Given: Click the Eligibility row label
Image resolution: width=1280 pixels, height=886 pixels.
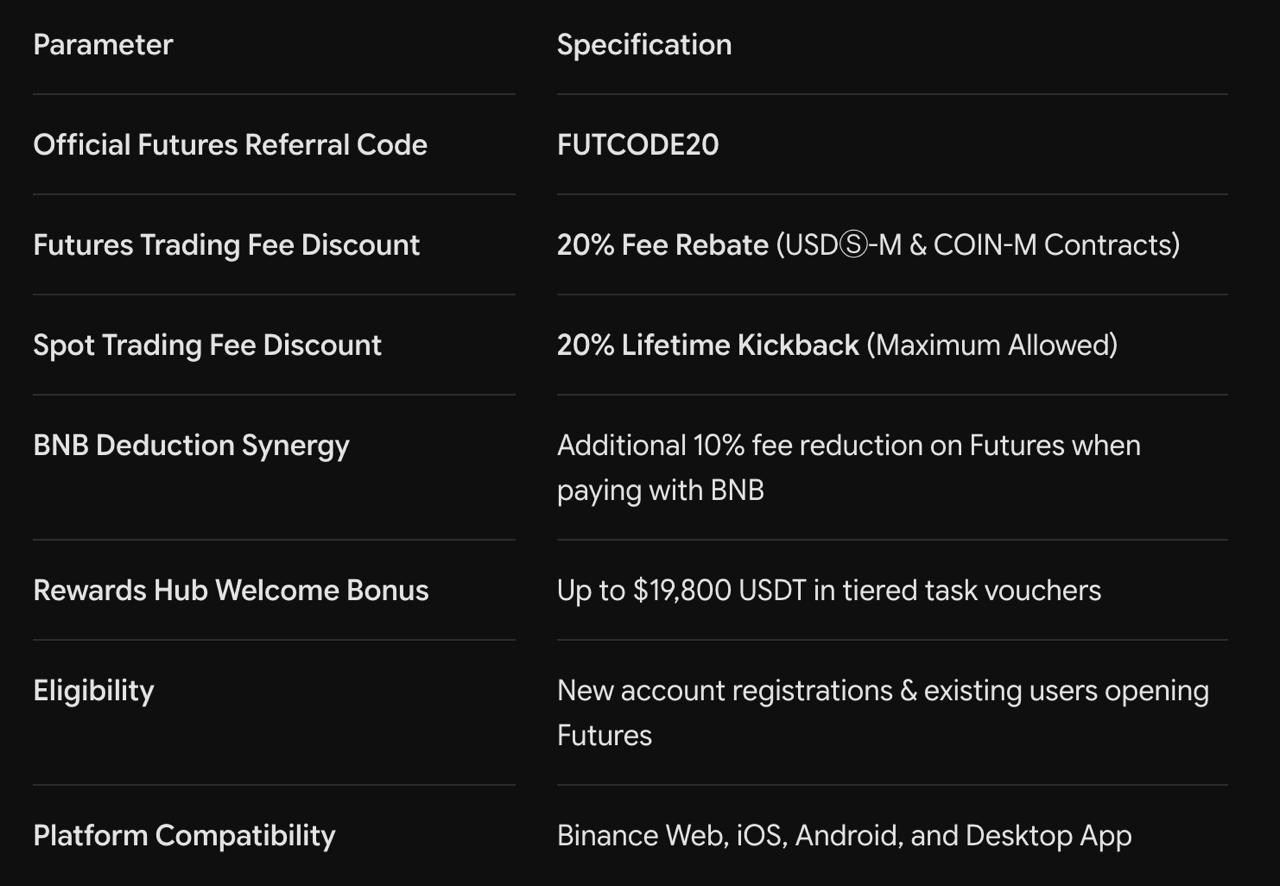Looking at the screenshot, I should pyautogui.click(x=93, y=691).
